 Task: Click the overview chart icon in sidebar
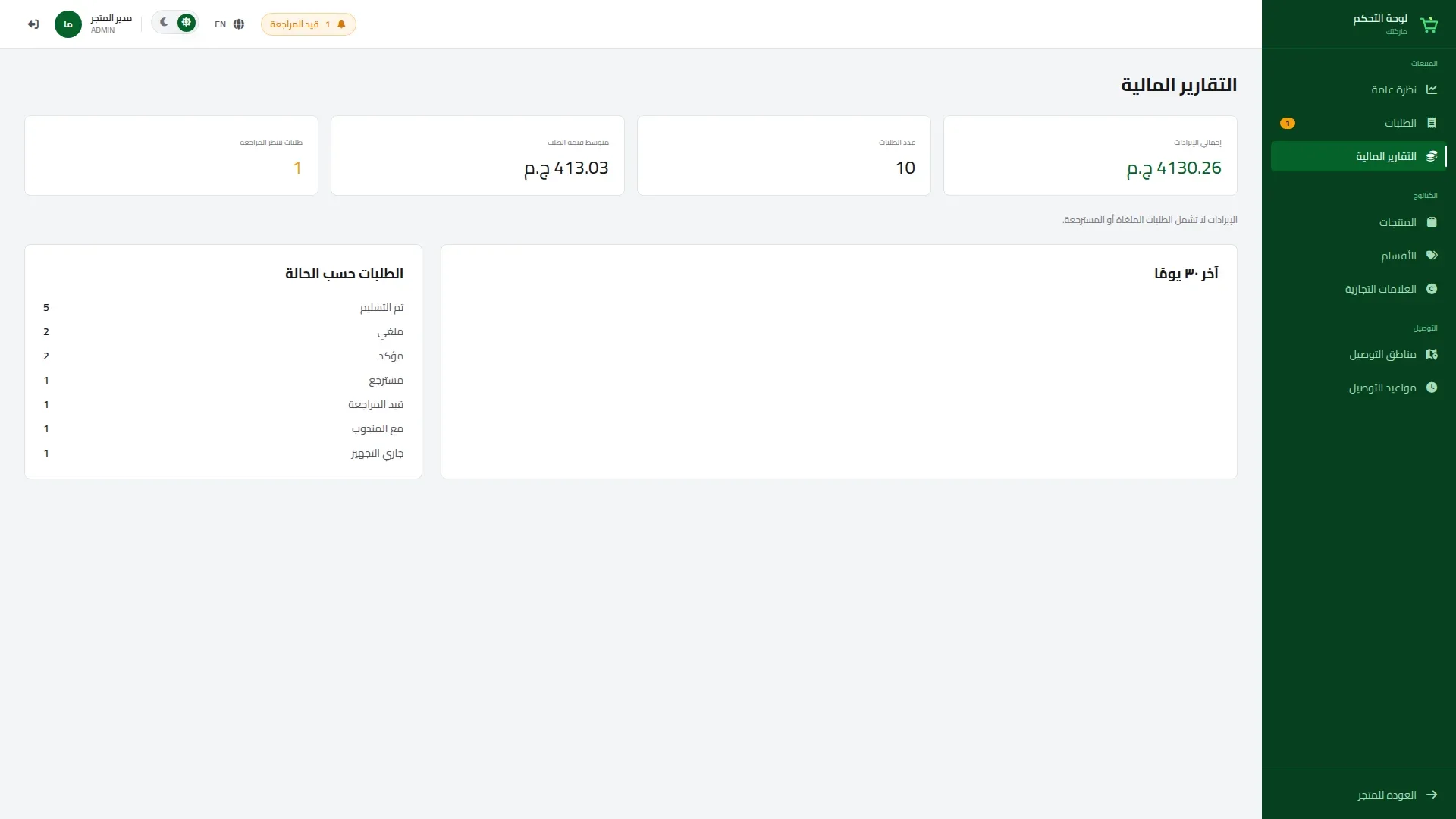1432,89
